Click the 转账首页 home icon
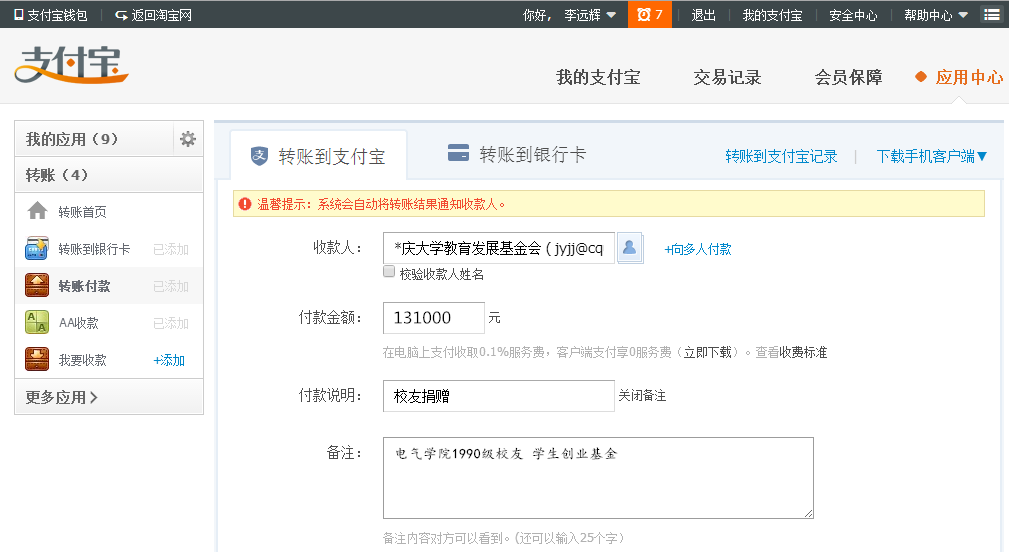This screenshot has height=552, width=1009. (x=37, y=211)
